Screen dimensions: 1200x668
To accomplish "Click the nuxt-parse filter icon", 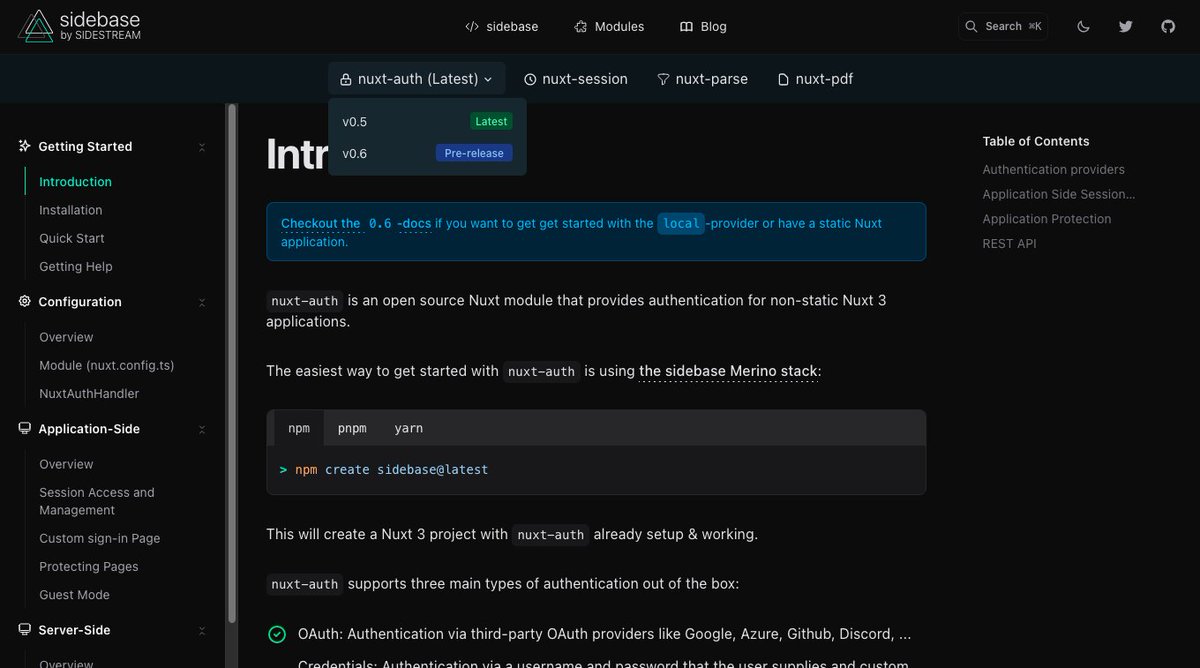I will click(663, 79).
